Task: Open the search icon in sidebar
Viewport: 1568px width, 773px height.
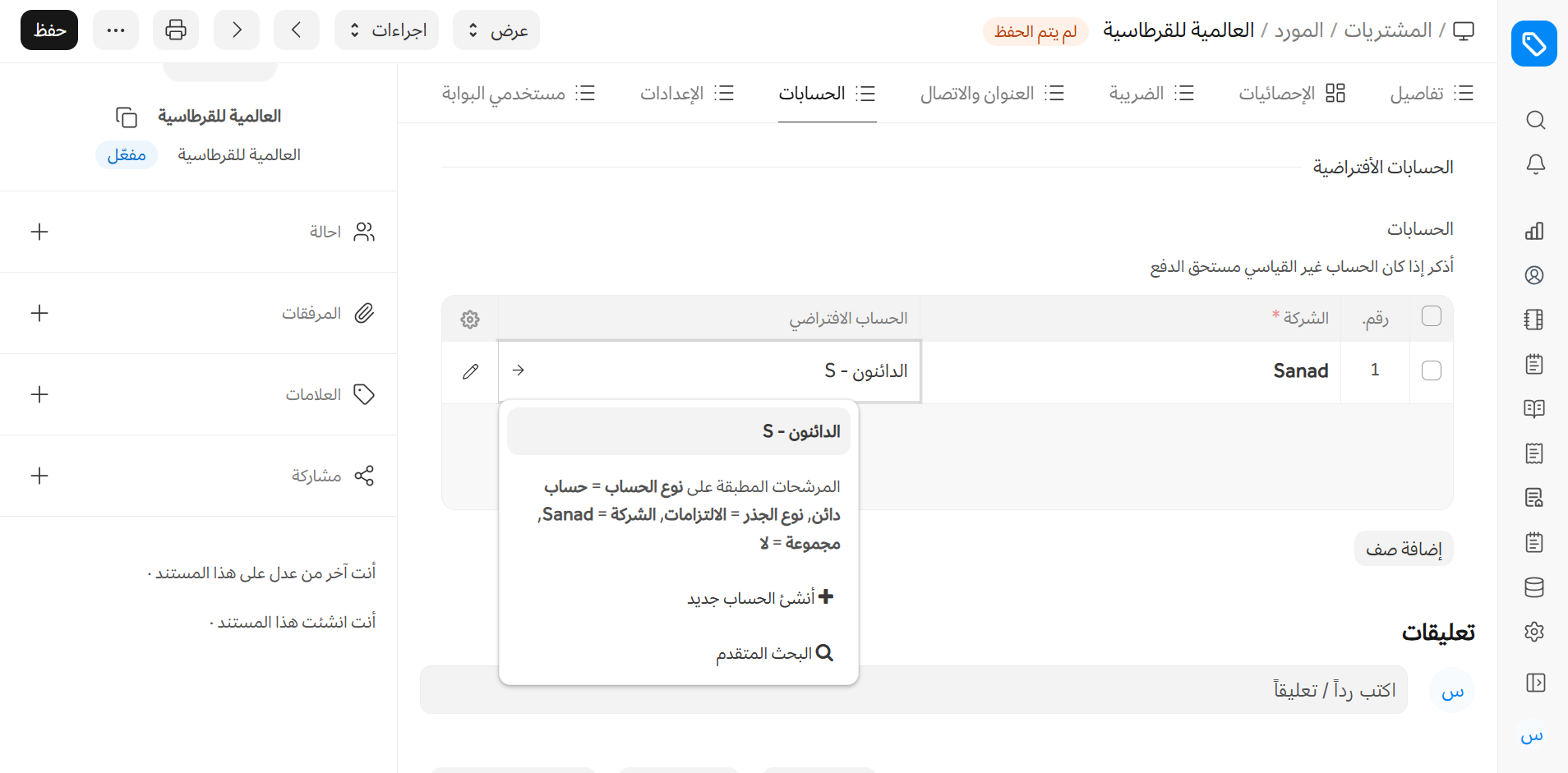Action: (x=1534, y=121)
